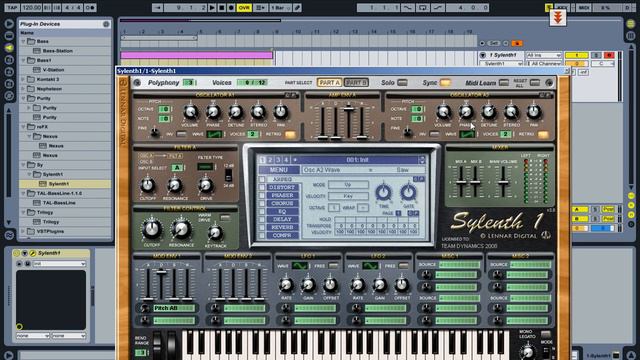Click Oscillator A2 Phase knob
Screen dimensions: 640x360
point(466,112)
